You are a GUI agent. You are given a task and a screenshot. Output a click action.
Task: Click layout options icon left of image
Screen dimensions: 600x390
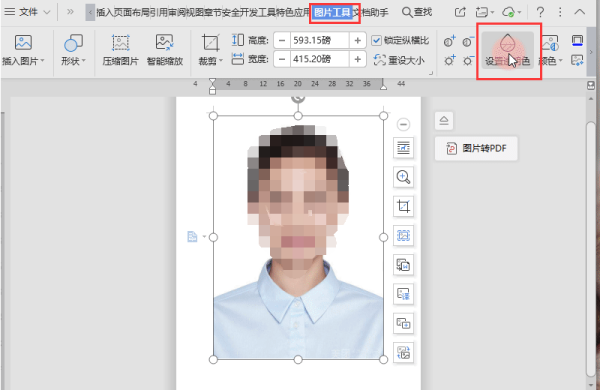(192, 237)
